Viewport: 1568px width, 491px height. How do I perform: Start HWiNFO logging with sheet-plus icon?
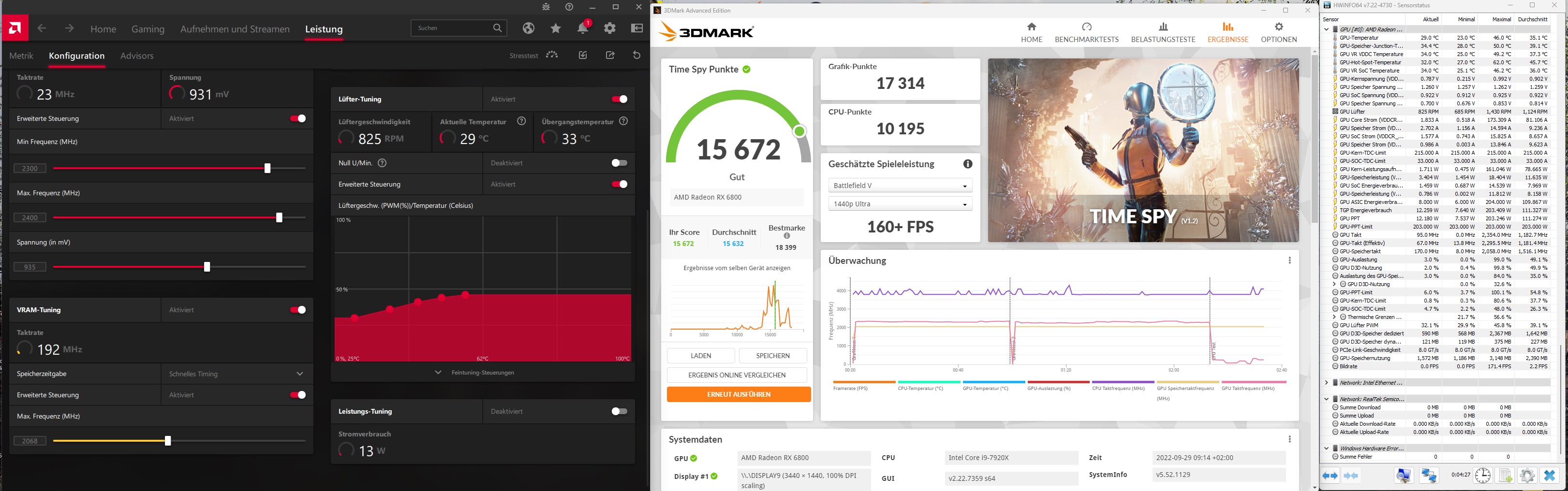(x=1505, y=475)
